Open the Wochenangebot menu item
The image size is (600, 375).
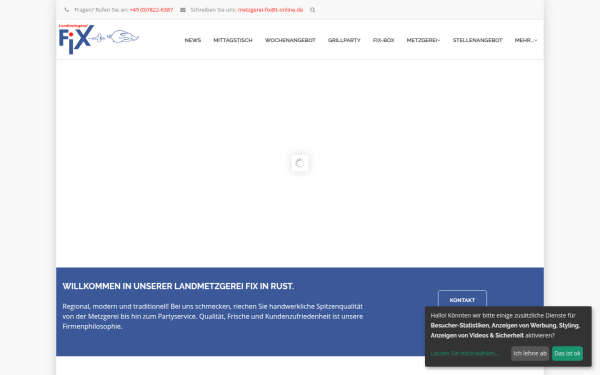tap(290, 40)
